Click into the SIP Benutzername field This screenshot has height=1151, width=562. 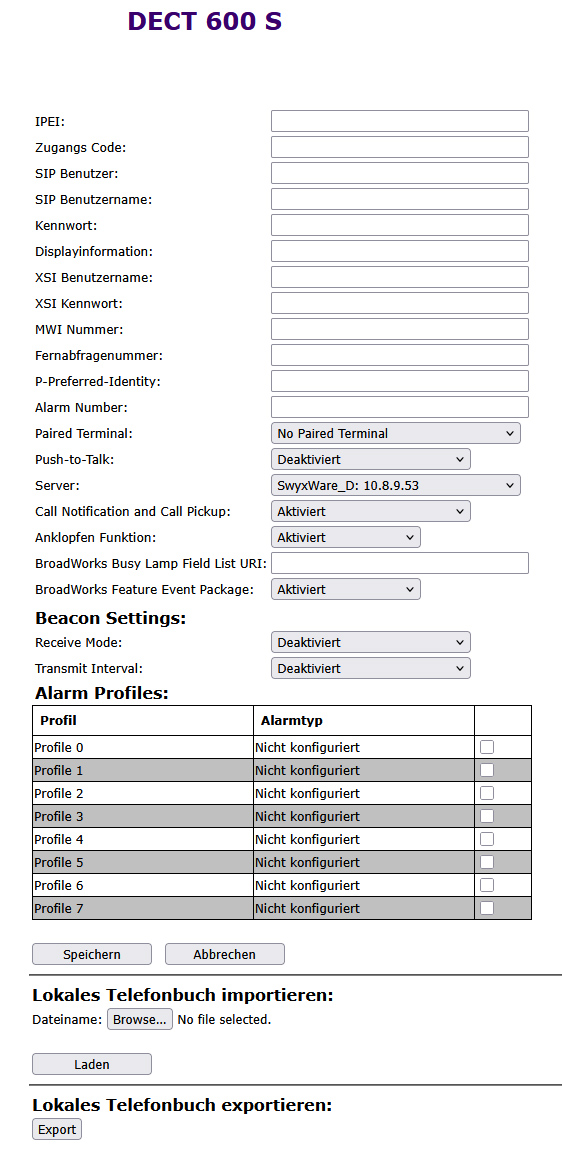[x=400, y=199]
